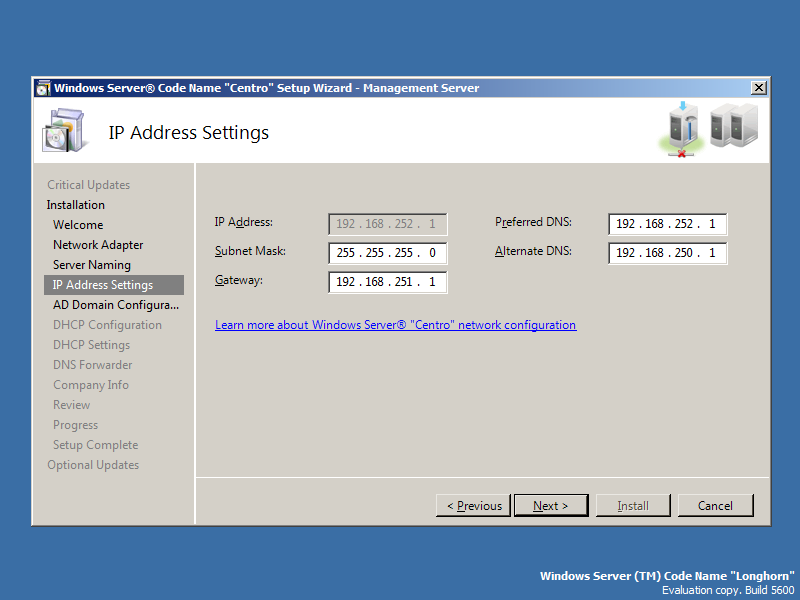Click the Alternate DNS label
The width and height of the screenshot is (800, 600).
[533, 251]
